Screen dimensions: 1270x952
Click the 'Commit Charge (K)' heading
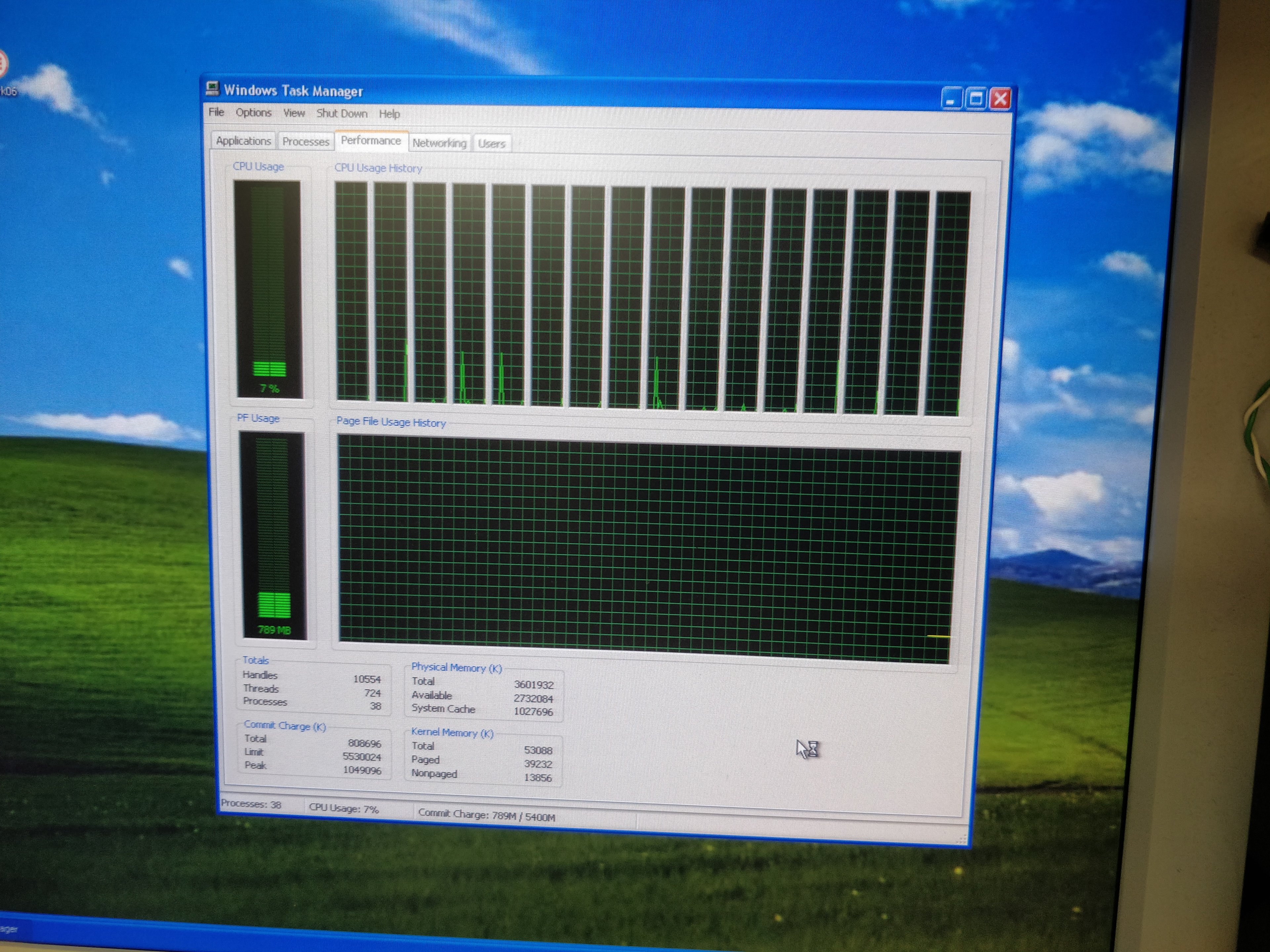click(x=285, y=726)
